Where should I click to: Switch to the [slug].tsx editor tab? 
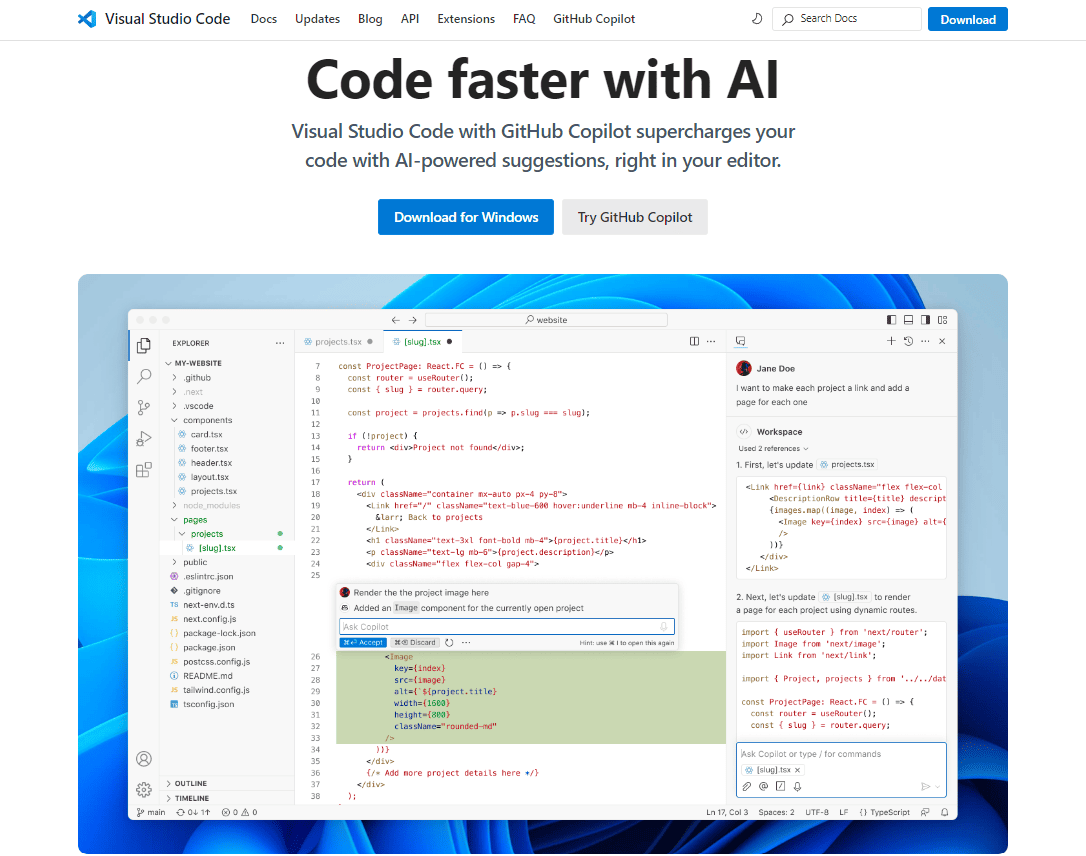coord(422,341)
